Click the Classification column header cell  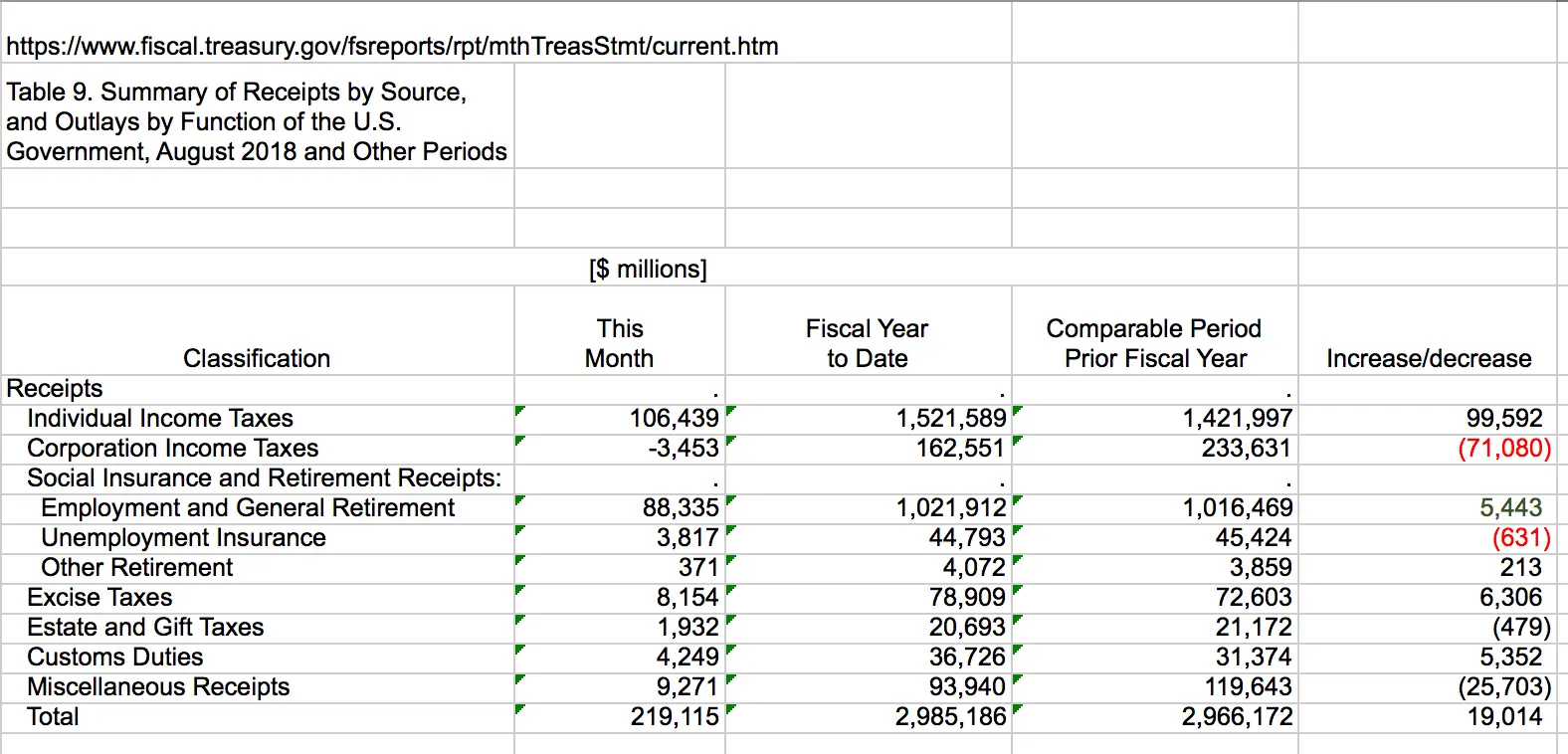(x=257, y=358)
